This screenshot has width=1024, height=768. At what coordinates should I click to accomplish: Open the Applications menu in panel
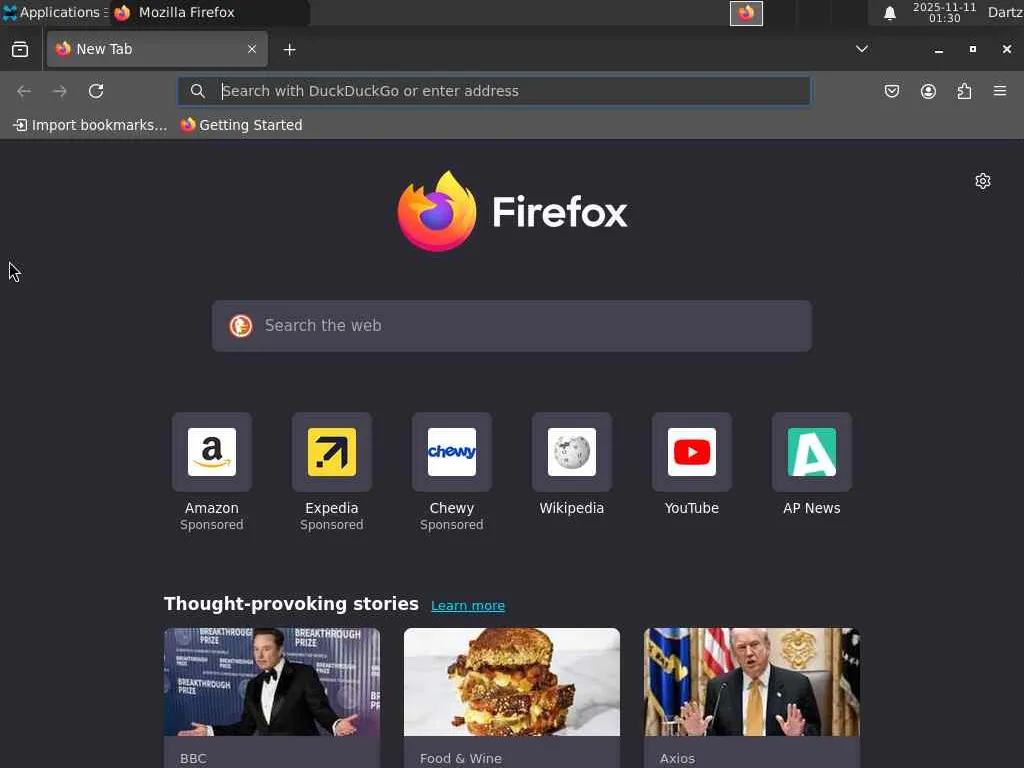[x=55, y=12]
